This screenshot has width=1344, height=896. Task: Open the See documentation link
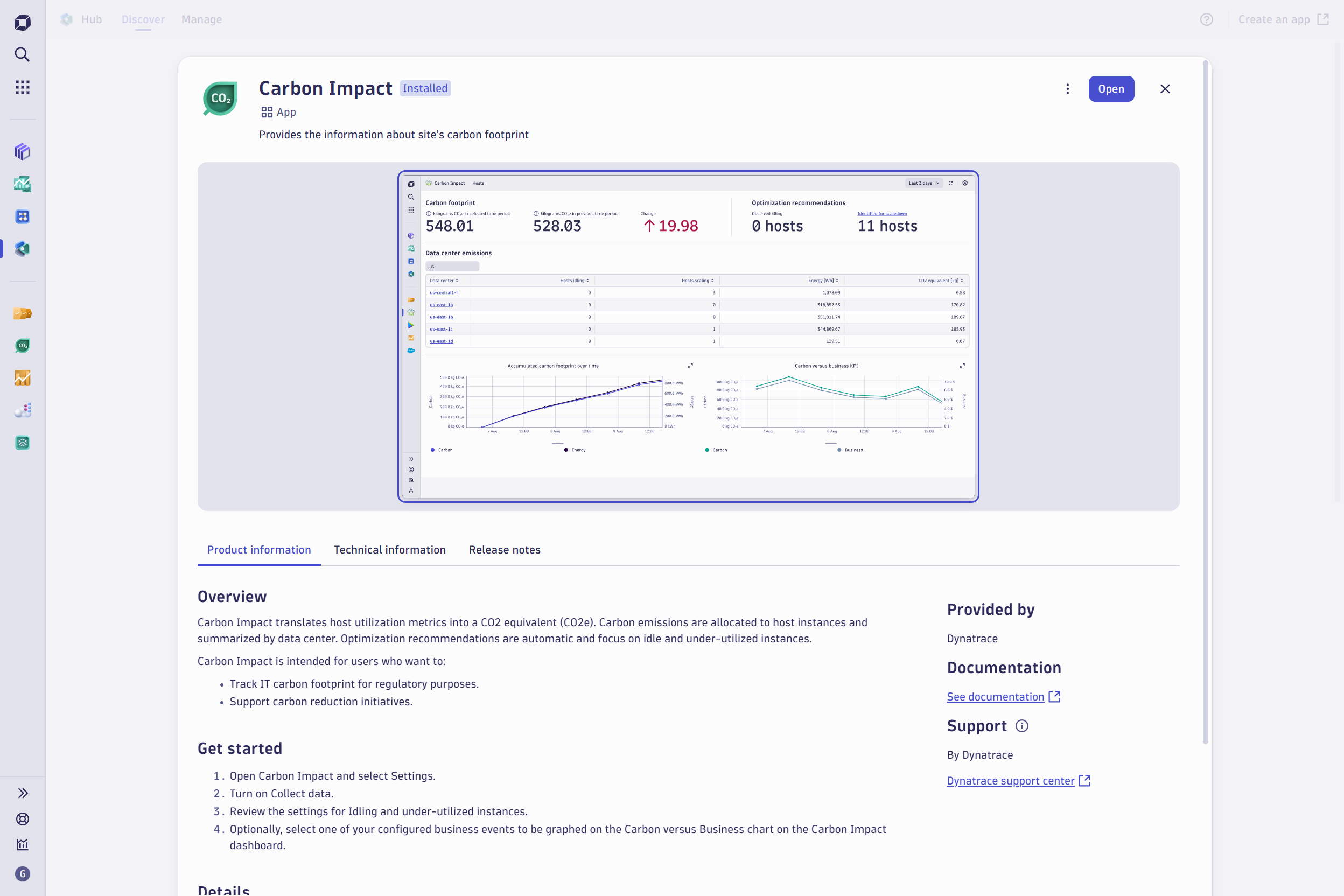point(997,697)
